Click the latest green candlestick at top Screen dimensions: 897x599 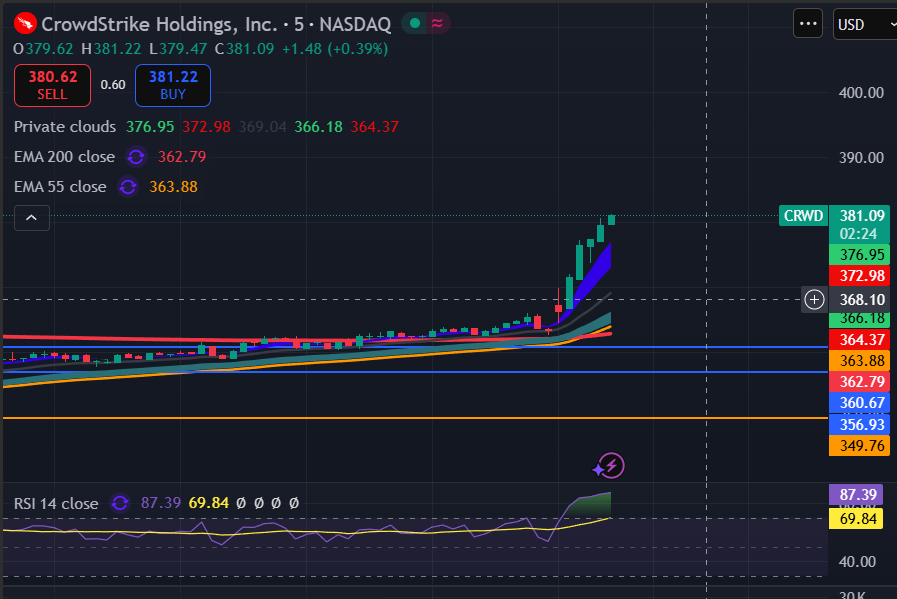coord(612,220)
